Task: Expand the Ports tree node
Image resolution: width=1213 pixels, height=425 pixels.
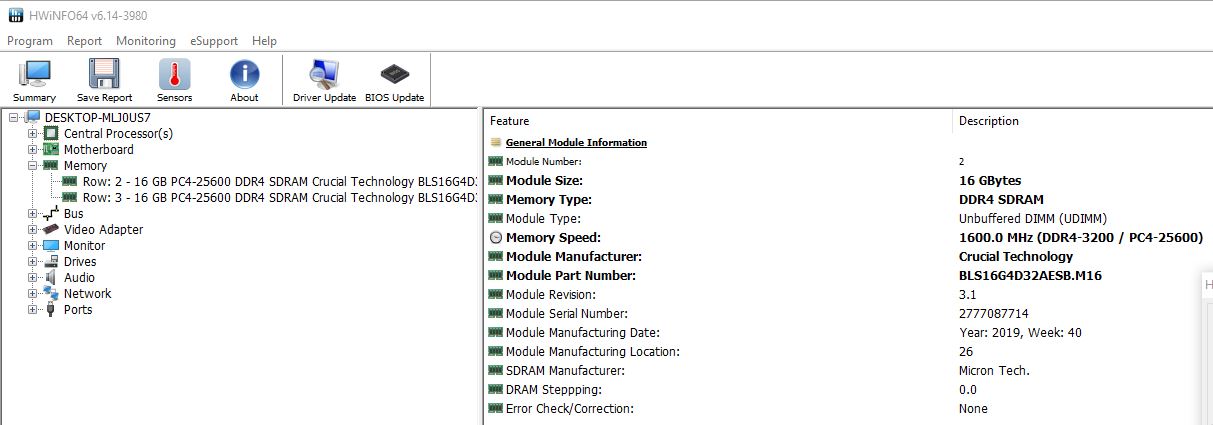Action: coord(33,310)
